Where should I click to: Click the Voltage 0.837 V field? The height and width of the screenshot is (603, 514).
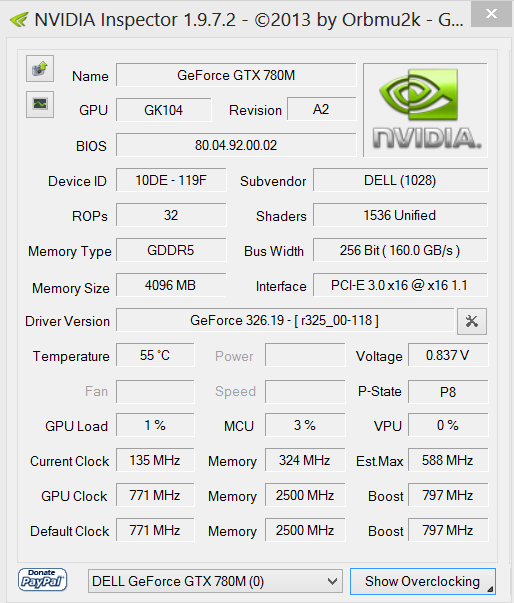(x=448, y=355)
